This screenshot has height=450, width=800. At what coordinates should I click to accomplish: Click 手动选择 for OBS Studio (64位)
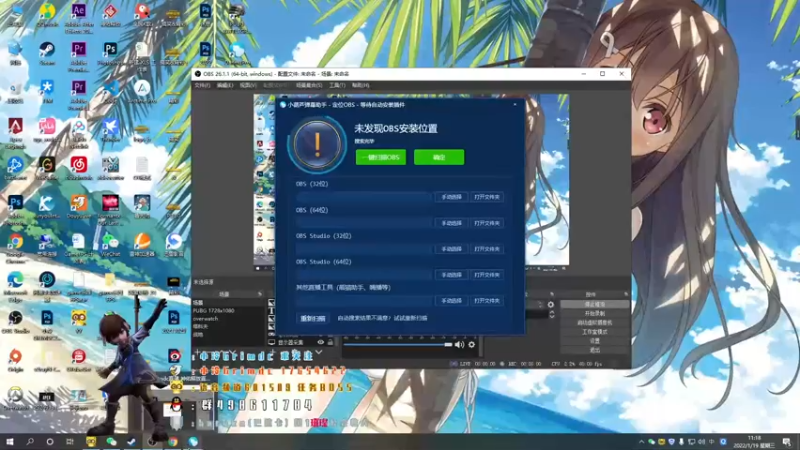click(x=452, y=275)
